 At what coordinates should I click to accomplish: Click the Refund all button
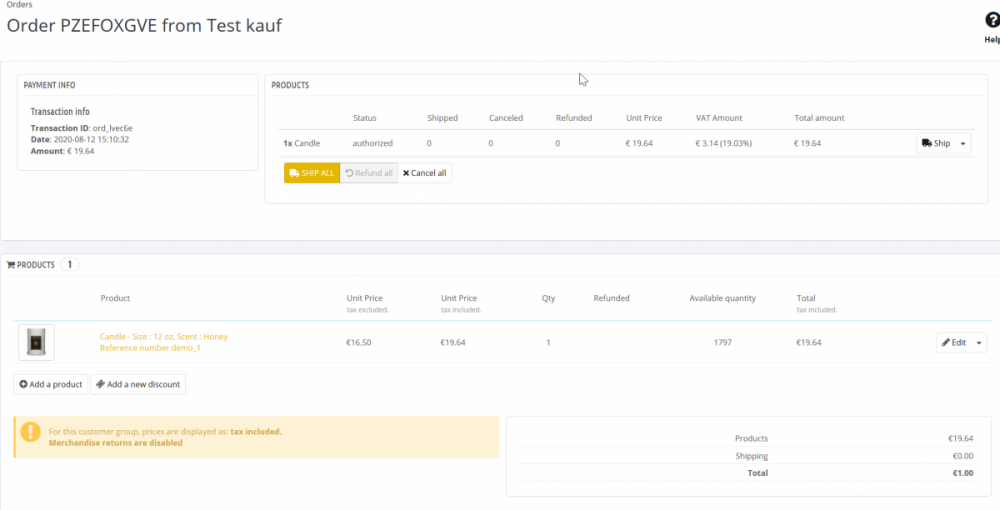pyautogui.click(x=368, y=173)
